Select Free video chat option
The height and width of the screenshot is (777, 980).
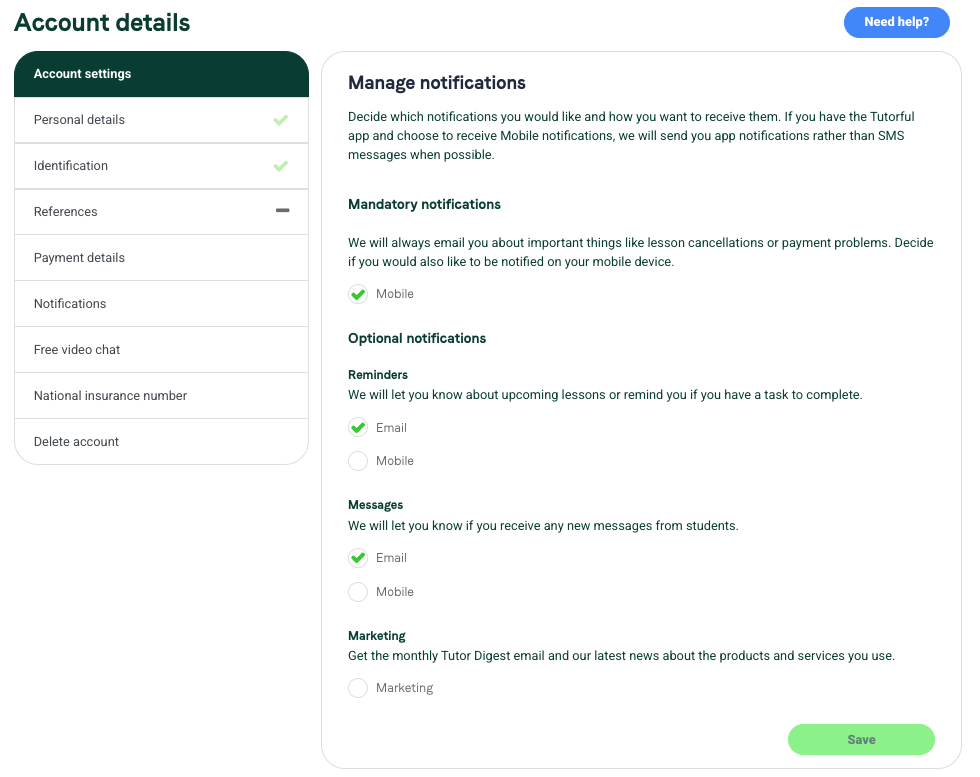161,349
